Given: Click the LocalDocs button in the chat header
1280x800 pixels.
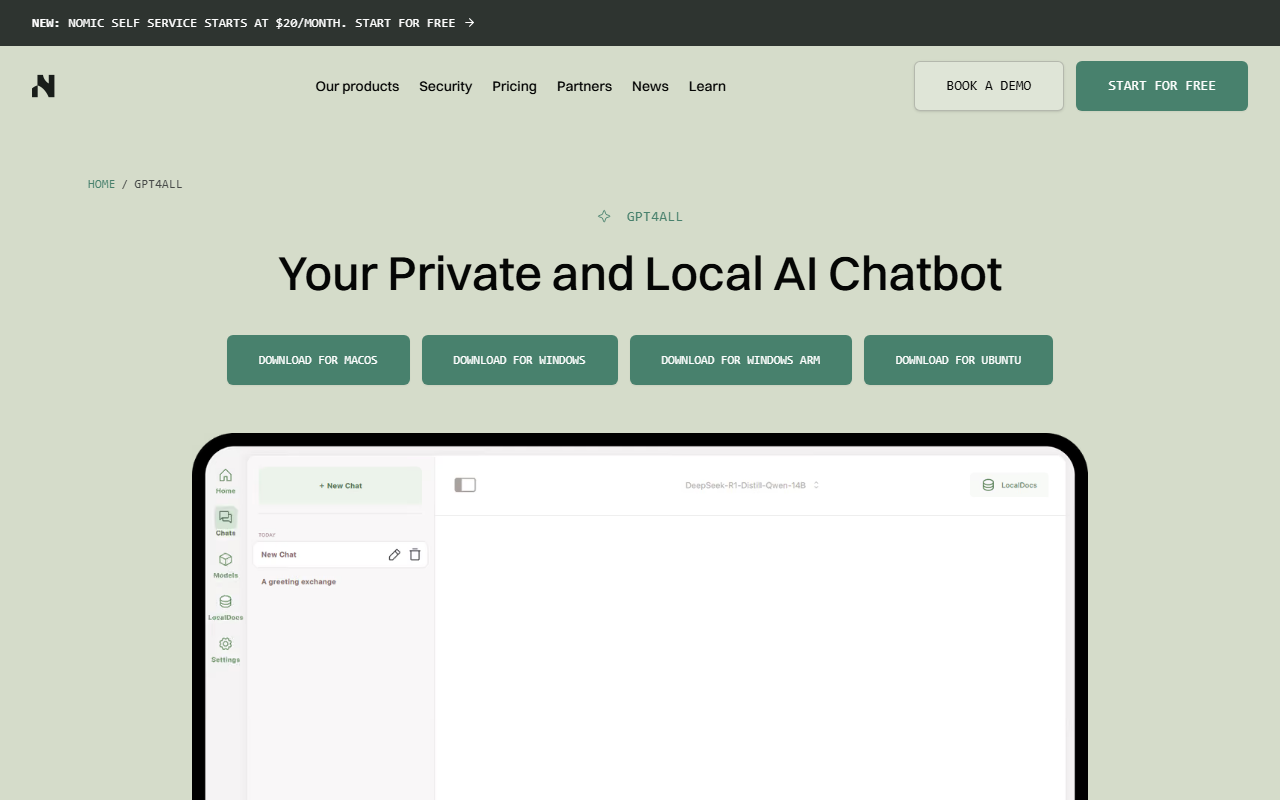Looking at the screenshot, I should click(x=1009, y=485).
